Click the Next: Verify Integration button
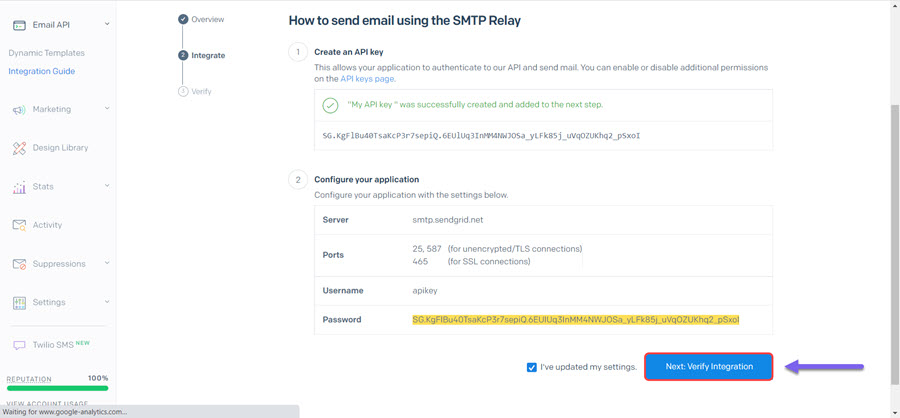900x418 pixels. tap(709, 366)
